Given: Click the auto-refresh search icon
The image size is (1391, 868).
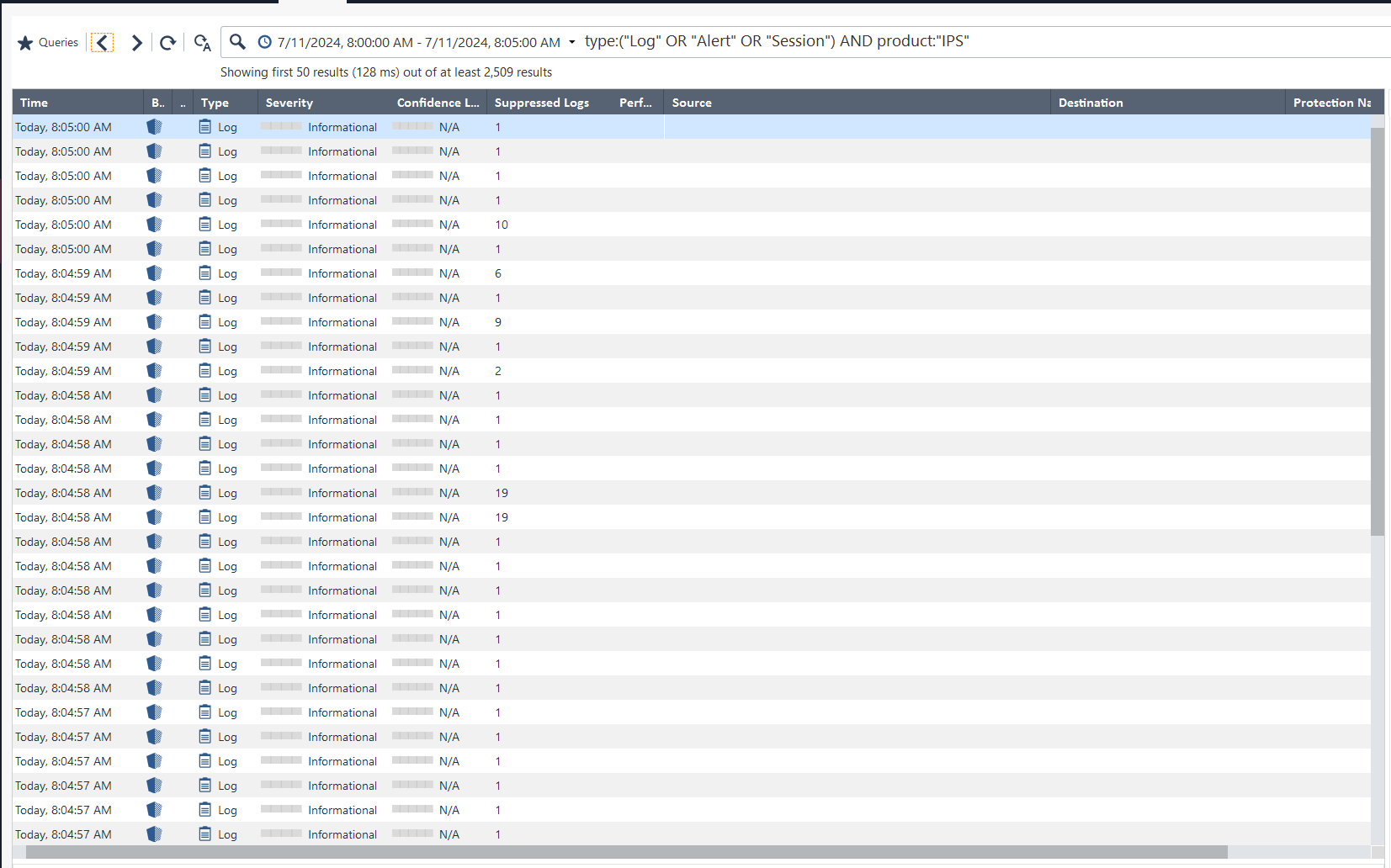Looking at the screenshot, I should point(202,42).
